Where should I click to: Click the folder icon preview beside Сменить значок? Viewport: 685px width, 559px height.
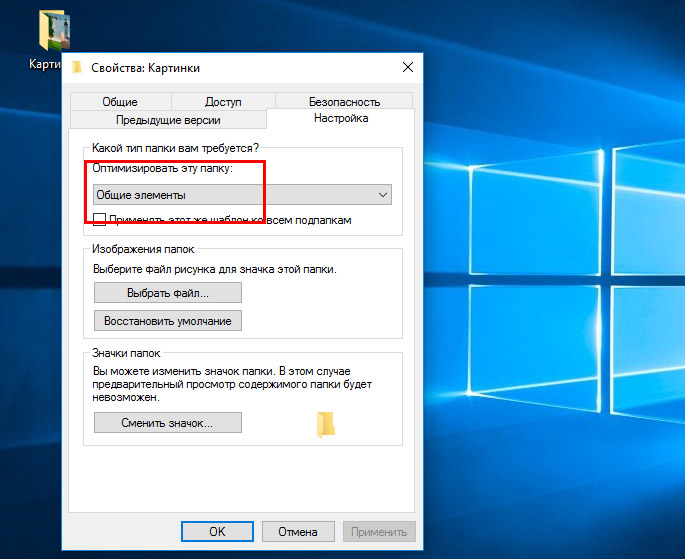tap(326, 424)
